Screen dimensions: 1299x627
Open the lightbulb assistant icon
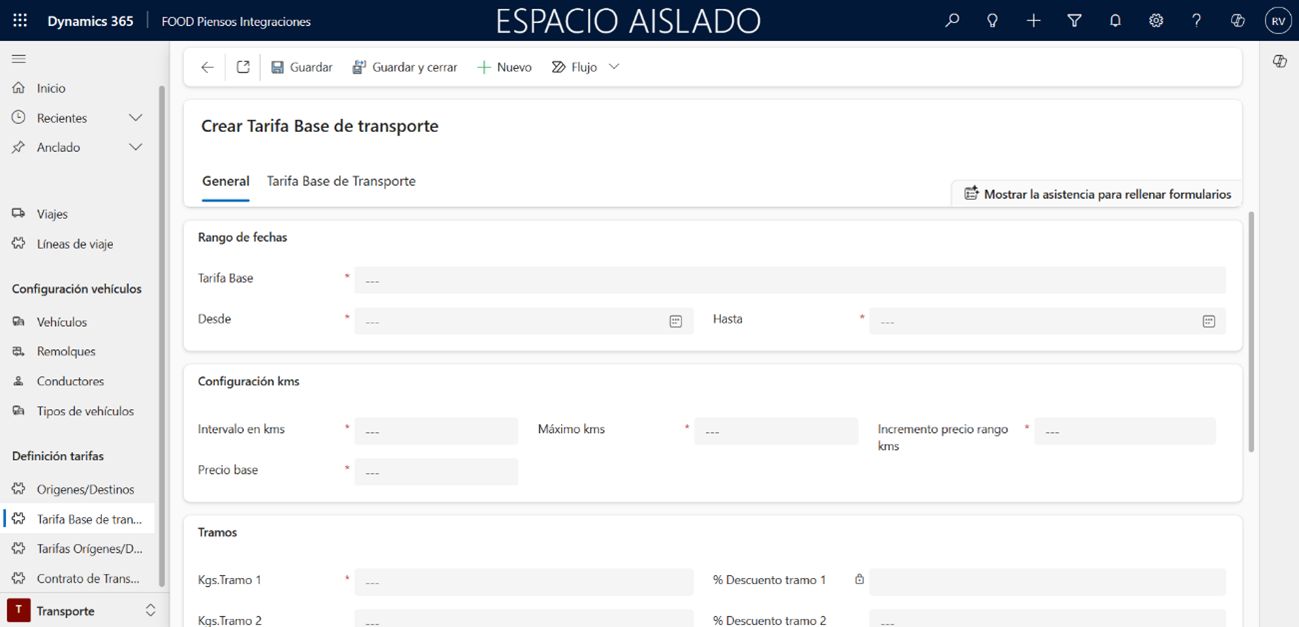tap(992, 20)
